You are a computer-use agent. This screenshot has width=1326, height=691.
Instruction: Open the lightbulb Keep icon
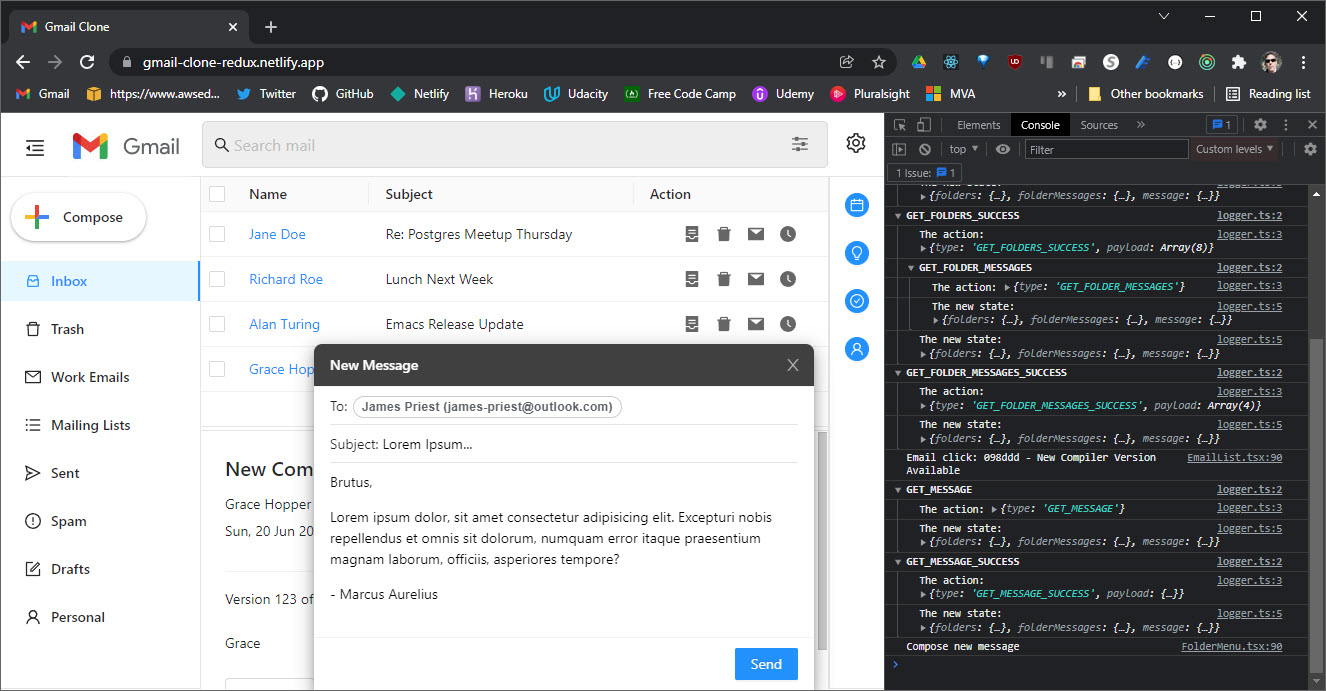coord(856,254)
